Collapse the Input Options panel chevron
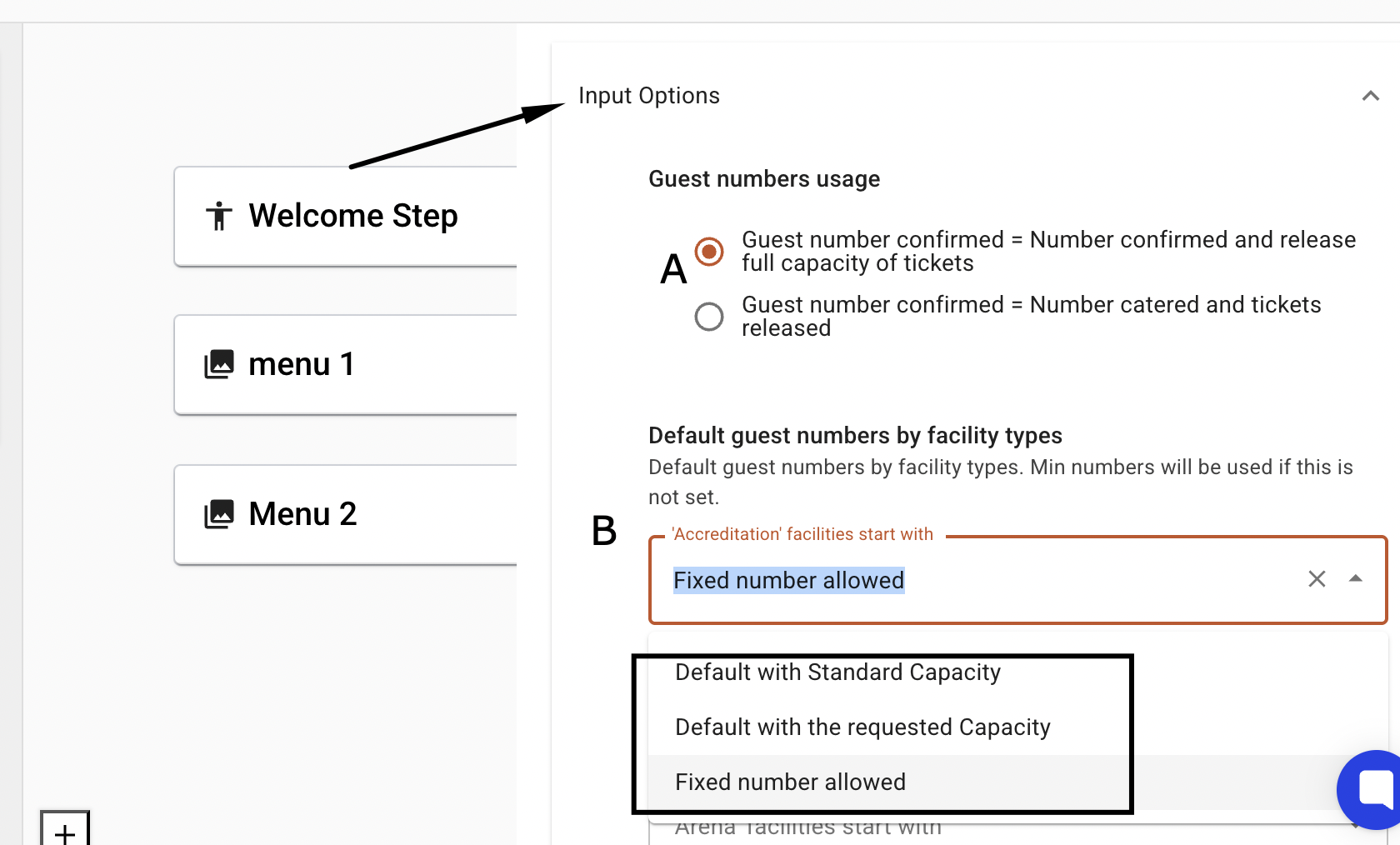The height and width of the screenshot is (845, 1400). pyautogui.click(x=1370, y=96)
